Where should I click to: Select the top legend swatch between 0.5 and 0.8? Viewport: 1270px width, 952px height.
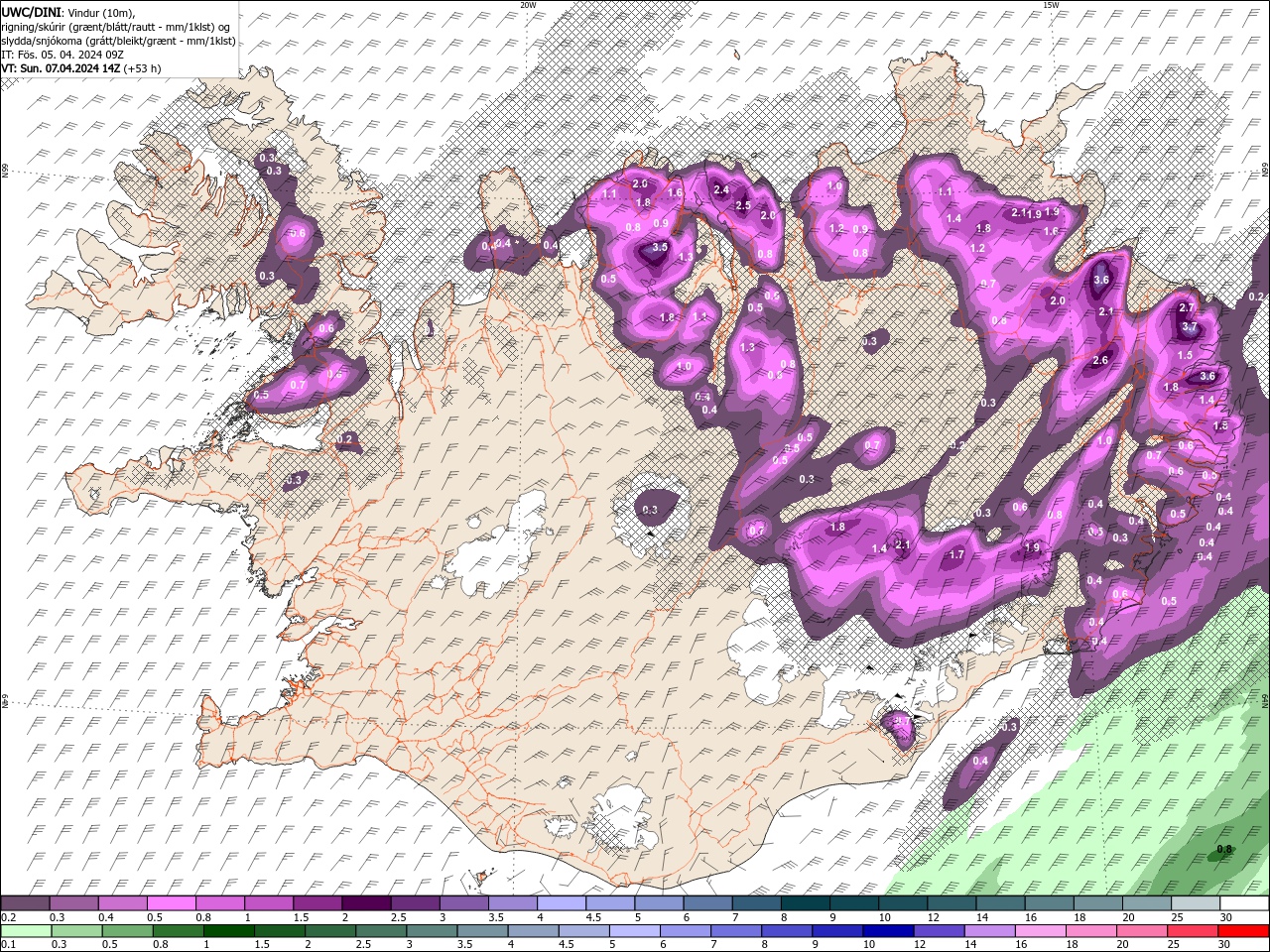[x=171, y=903]
